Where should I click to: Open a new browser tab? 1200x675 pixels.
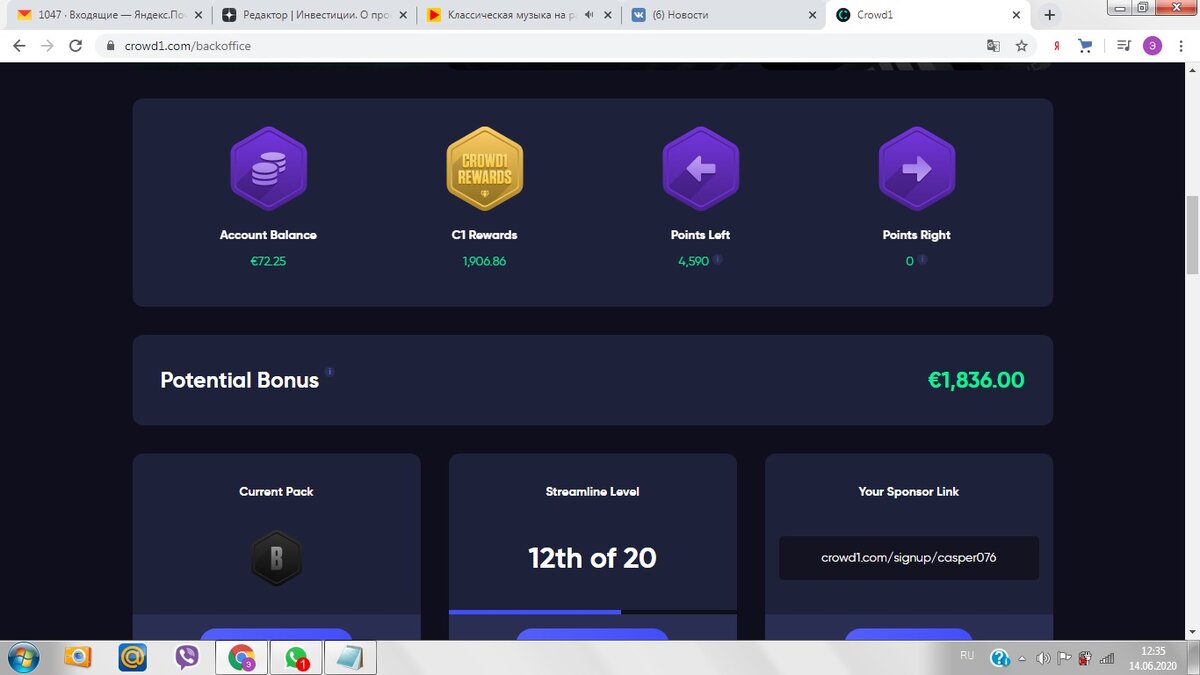(x=1049, y=15)
